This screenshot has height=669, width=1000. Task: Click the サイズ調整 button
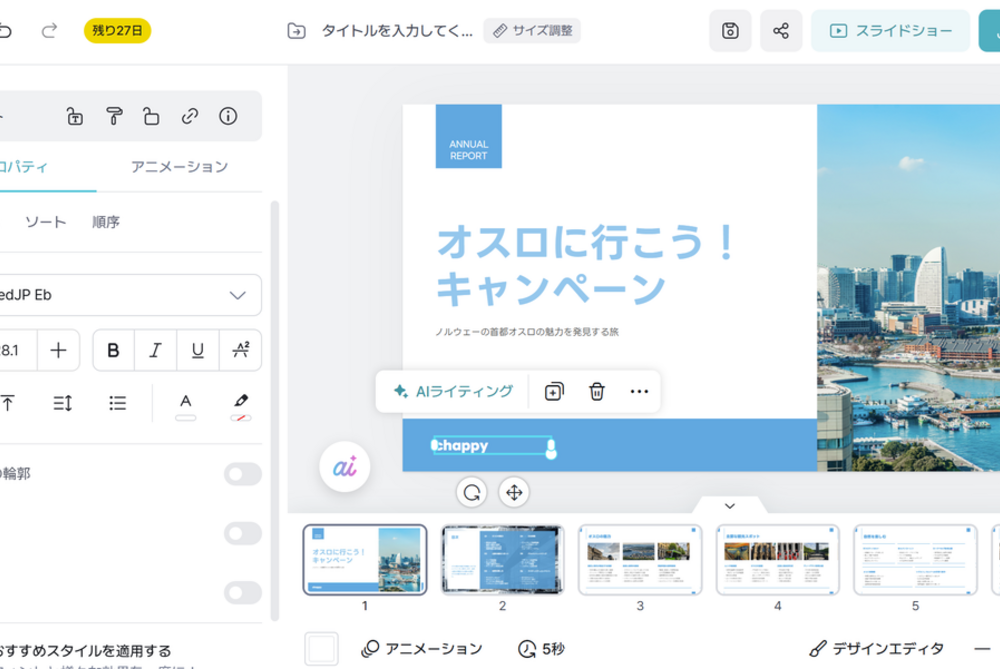532,31
